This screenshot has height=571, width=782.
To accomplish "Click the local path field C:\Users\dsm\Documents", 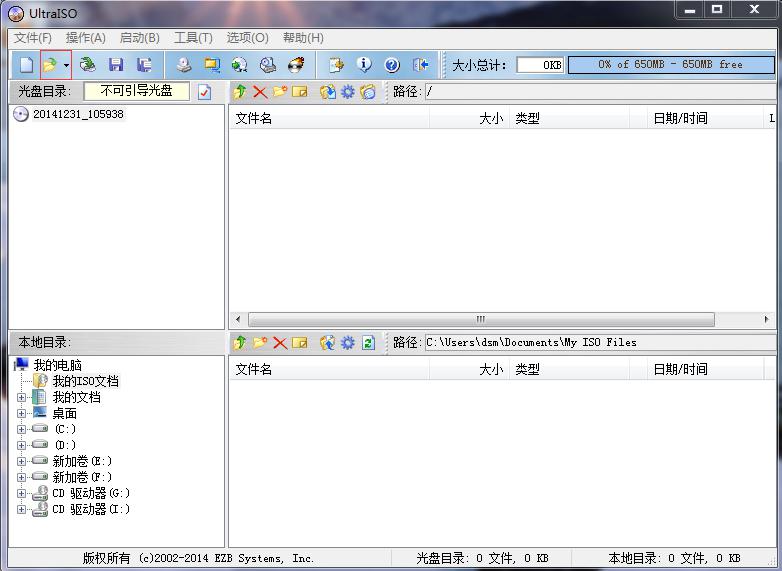I will point(600,343).
